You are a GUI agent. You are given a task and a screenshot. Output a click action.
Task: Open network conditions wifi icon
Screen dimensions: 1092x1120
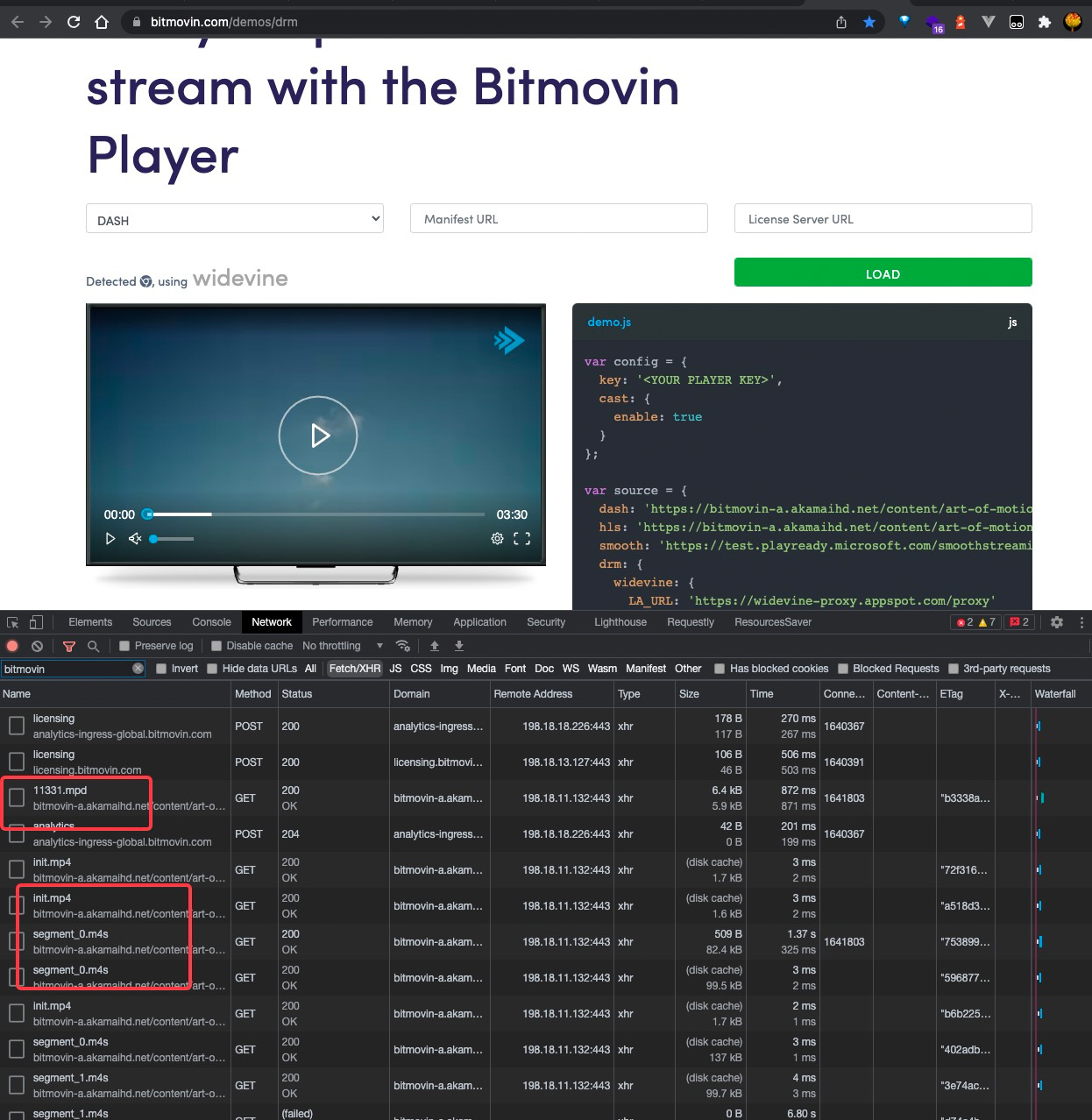pyautogui.click(x=403, y=646)
